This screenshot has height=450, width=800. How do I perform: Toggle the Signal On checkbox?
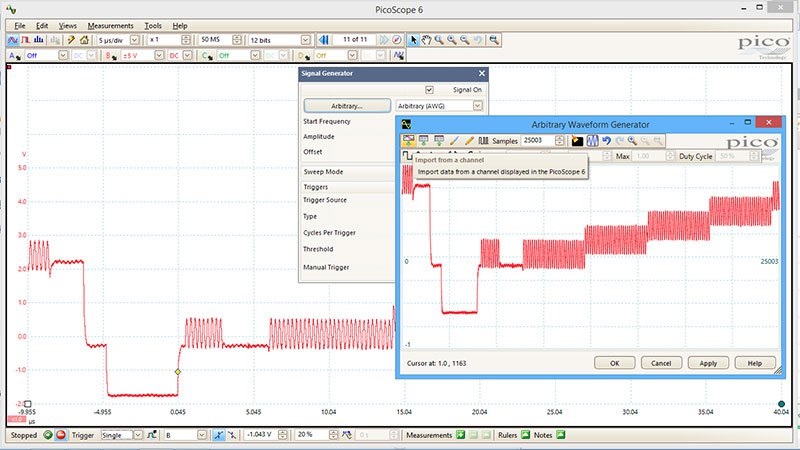430,89
